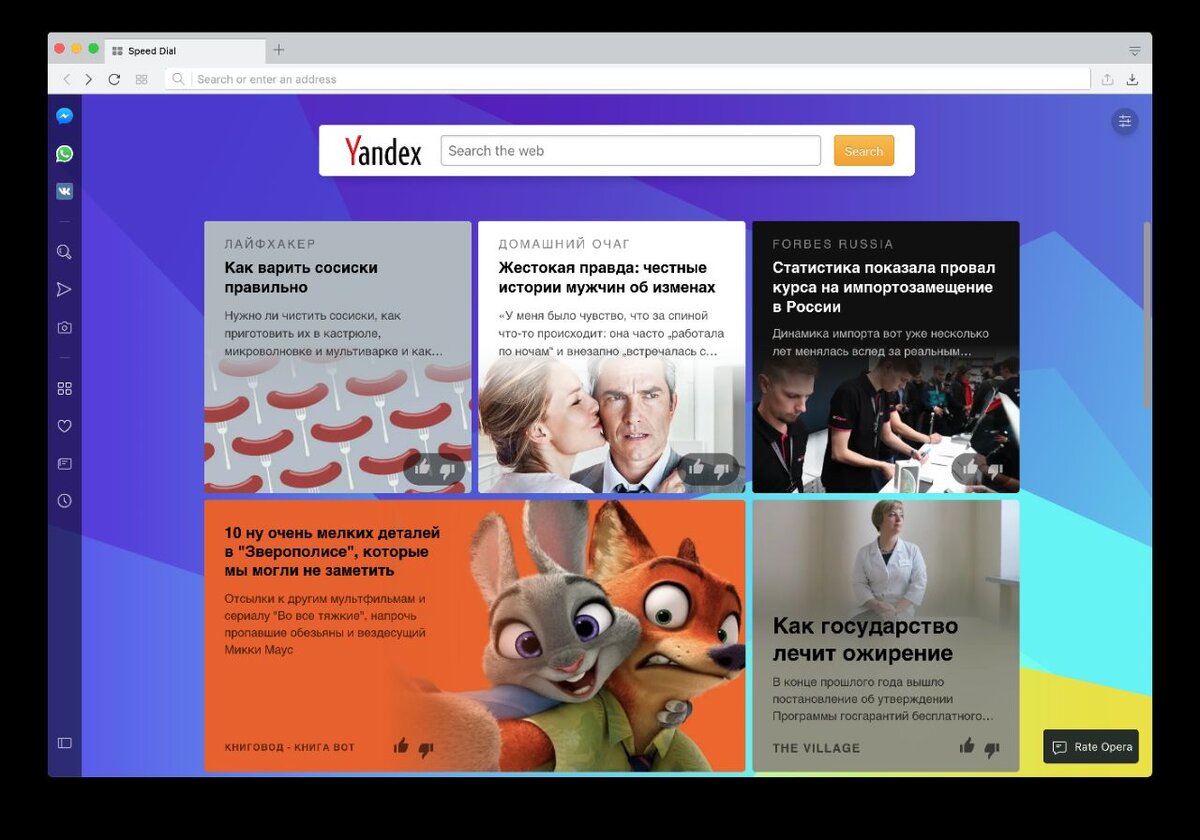This screenshot has height=840, width=1200.
Task: Open a new tab with plus button
Action: 279,50
